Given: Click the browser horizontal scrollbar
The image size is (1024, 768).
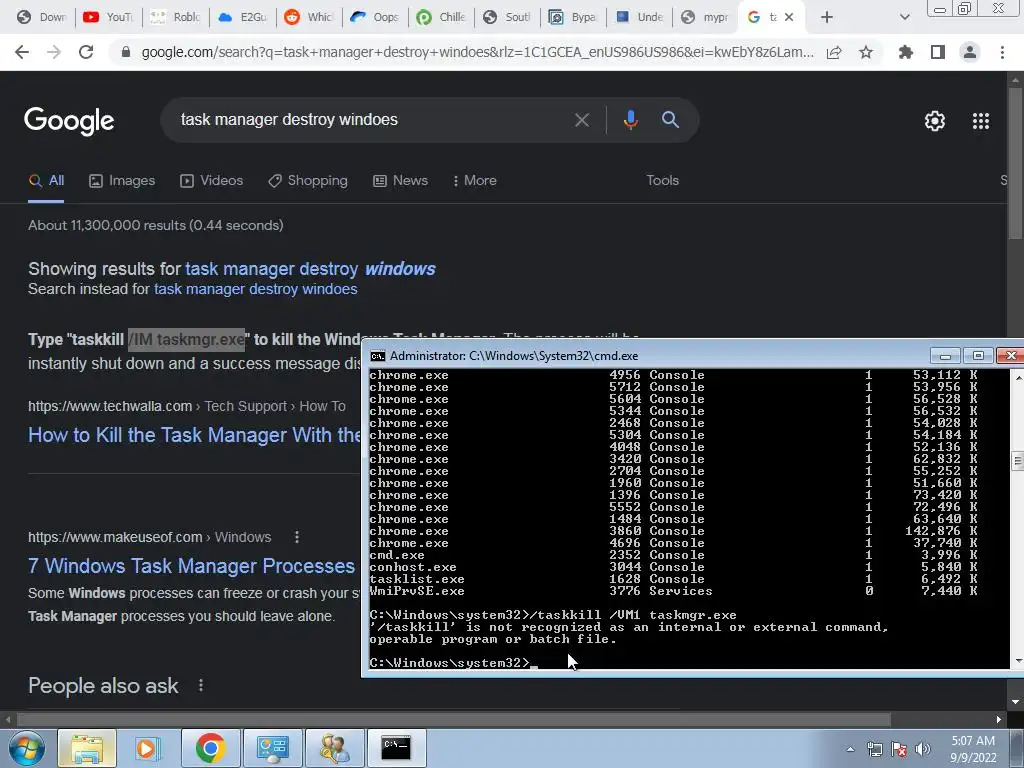Looking at the screenshot, I should click(x=454, y=719).
